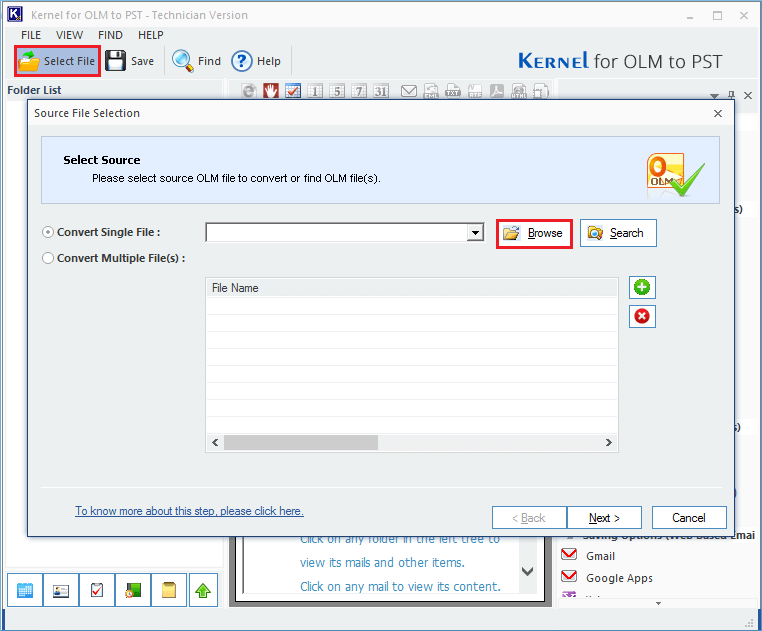The image size is (762, 631).
Task: Click the HTML export icon
Action: (x=519, y=91)
